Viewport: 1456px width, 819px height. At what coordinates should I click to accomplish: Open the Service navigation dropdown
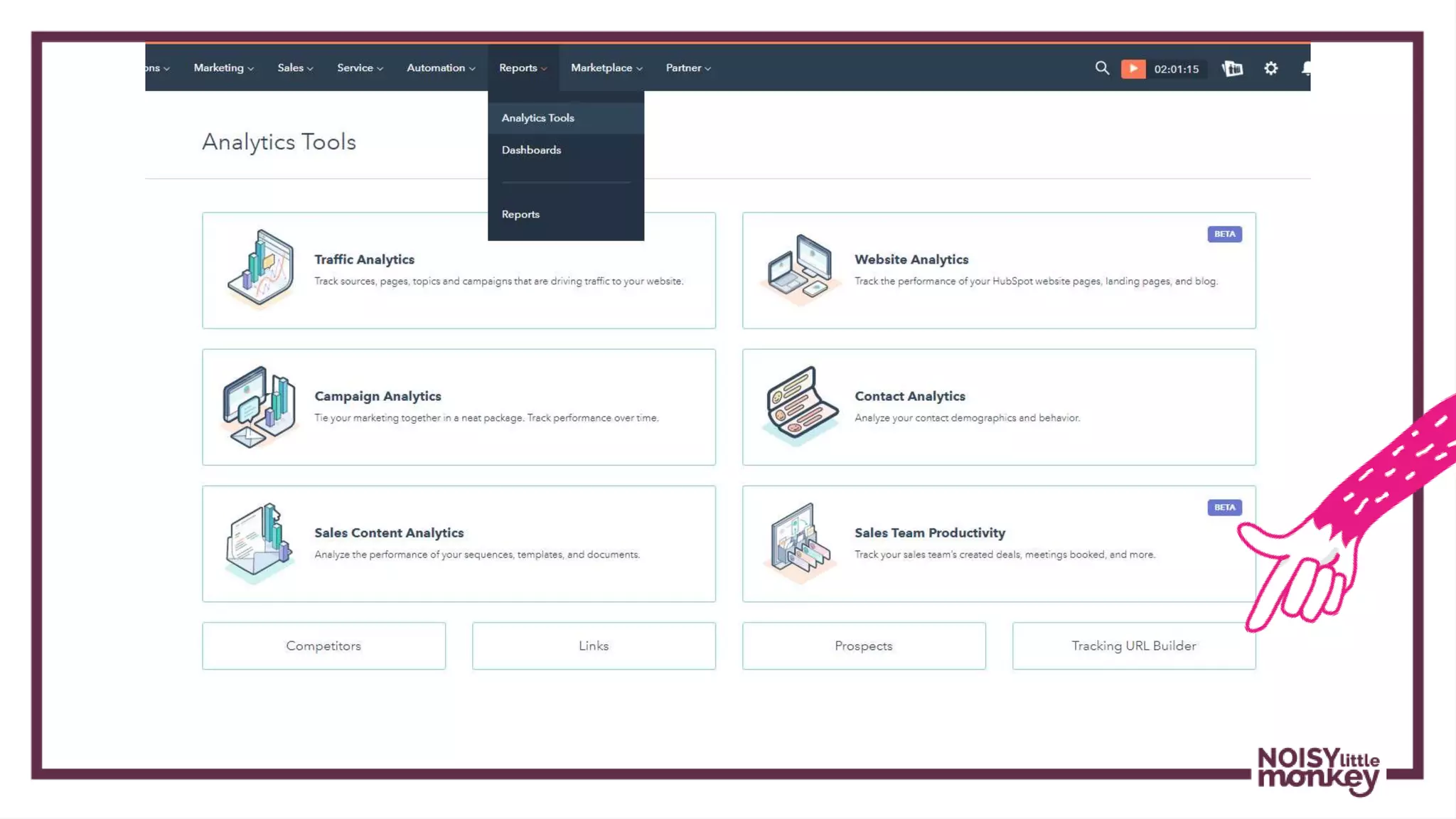360,68
